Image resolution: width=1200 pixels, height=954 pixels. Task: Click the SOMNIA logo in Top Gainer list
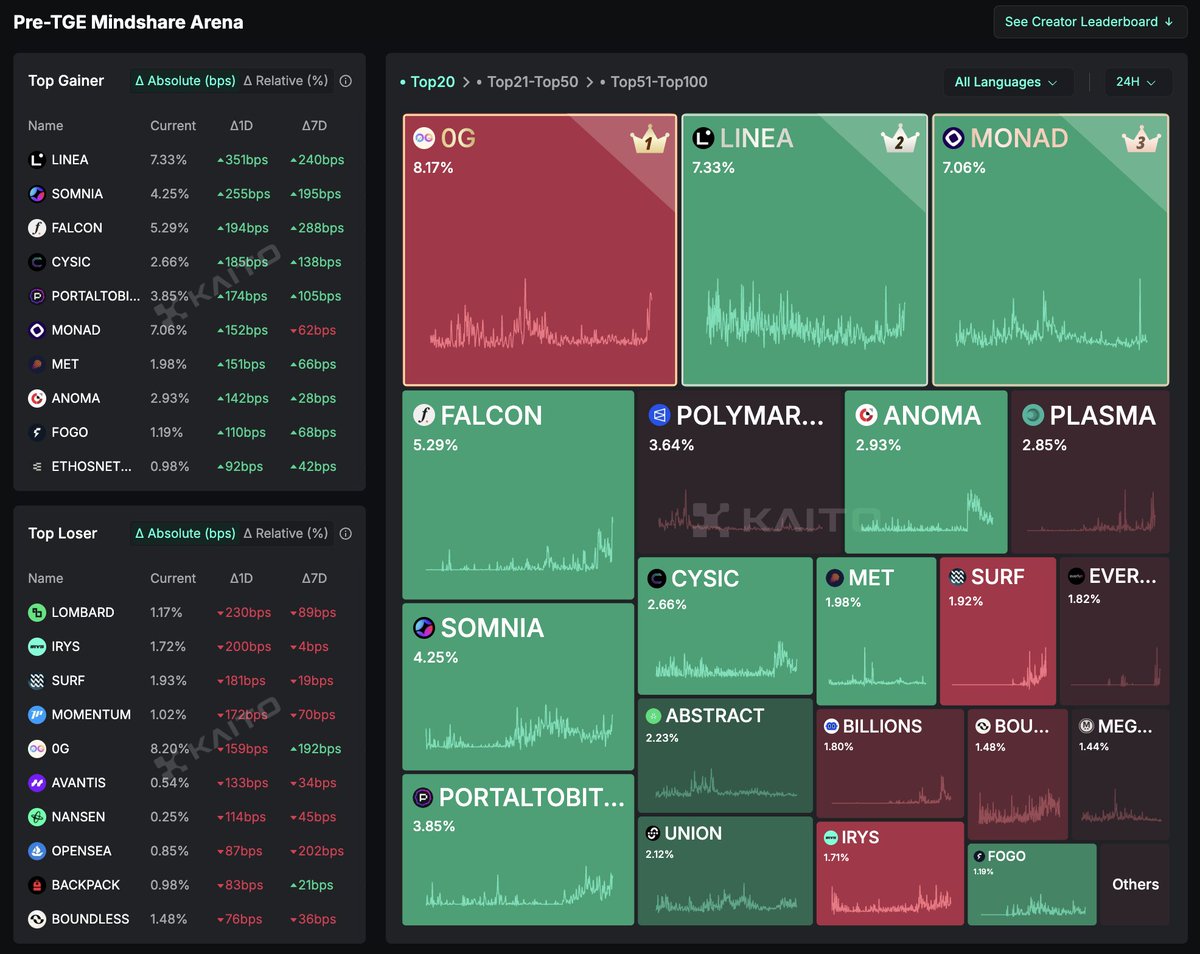point(37,194)
